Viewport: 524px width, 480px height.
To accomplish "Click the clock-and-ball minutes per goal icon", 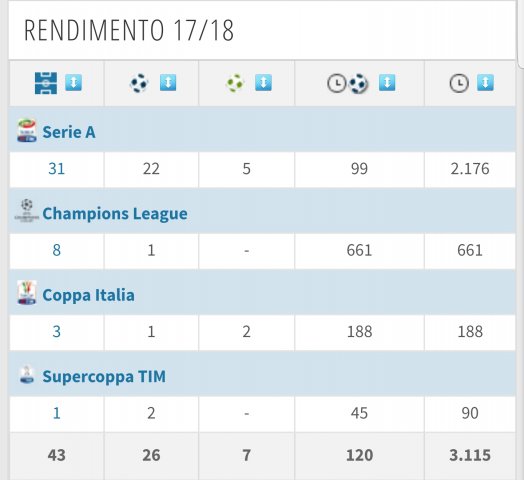I will [348, 84].
